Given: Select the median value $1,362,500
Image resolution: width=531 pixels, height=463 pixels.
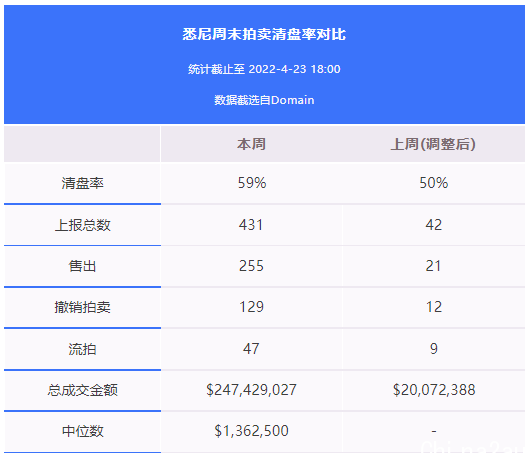Looking at the screenshot, I should pos(251,431).
